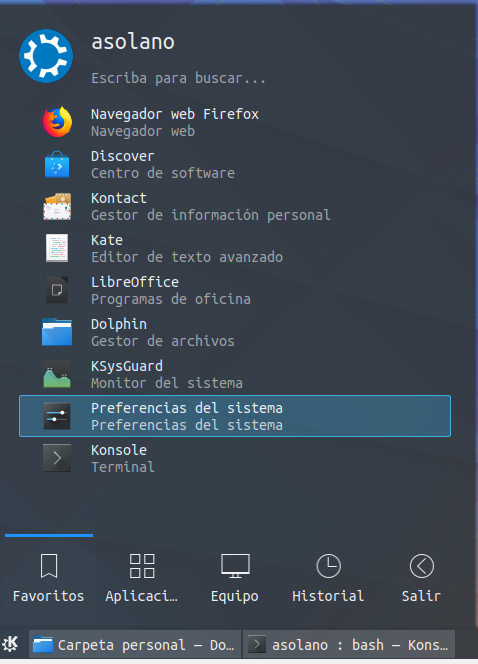This screenshot has width=478, height=664.
Task: Click the Preferencias del sistema sliders icon
Action: point(57,416)
